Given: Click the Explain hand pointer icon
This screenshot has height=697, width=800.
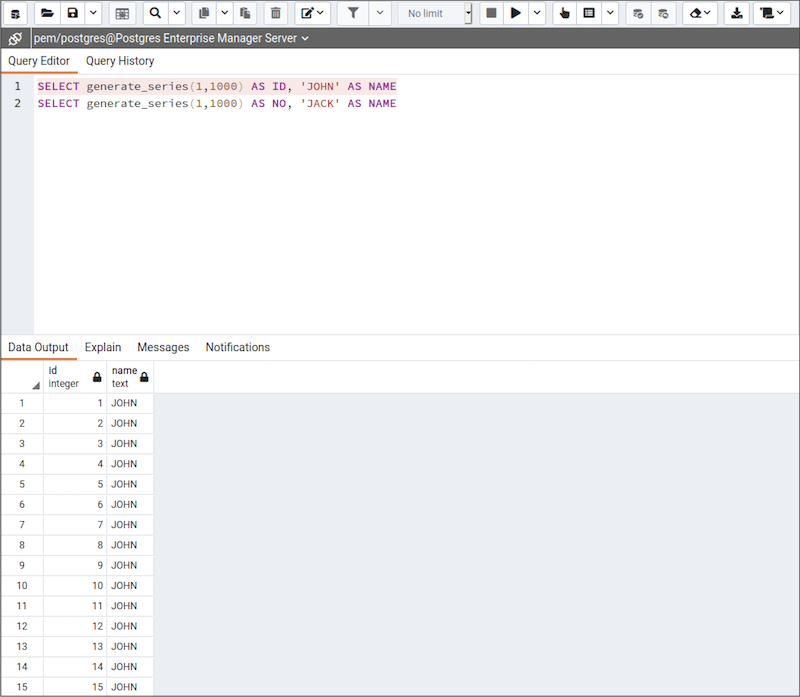Looking at the screenshot, I should pos(564,13).
